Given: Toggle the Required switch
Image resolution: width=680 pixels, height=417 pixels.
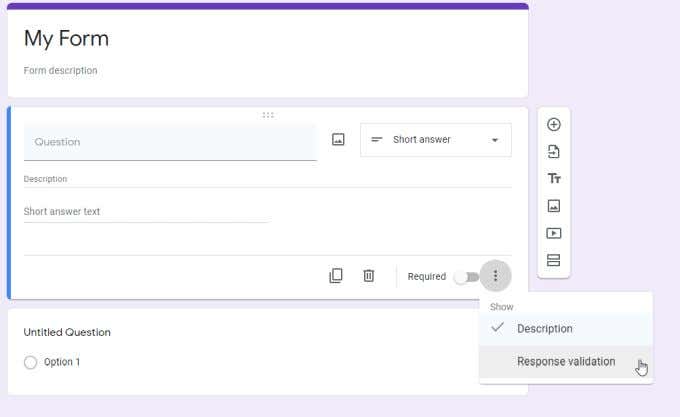Looking at the screenshot, I should coord(466,277).
